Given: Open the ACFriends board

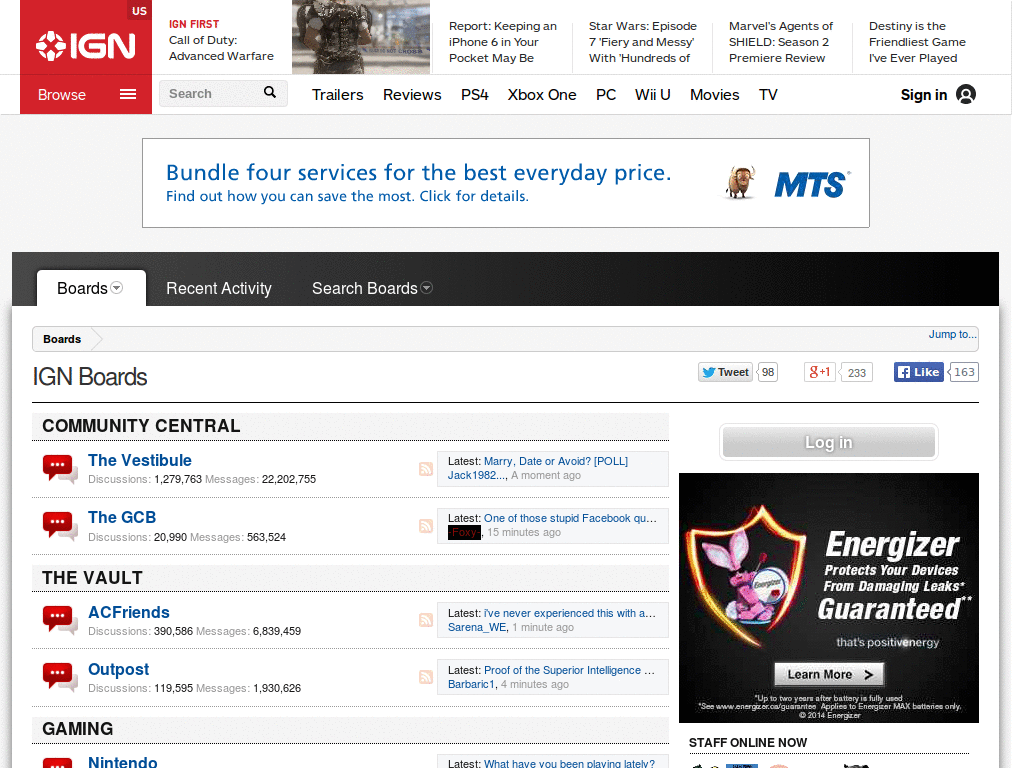Looking at the screenshot, I should coord(129,612).
